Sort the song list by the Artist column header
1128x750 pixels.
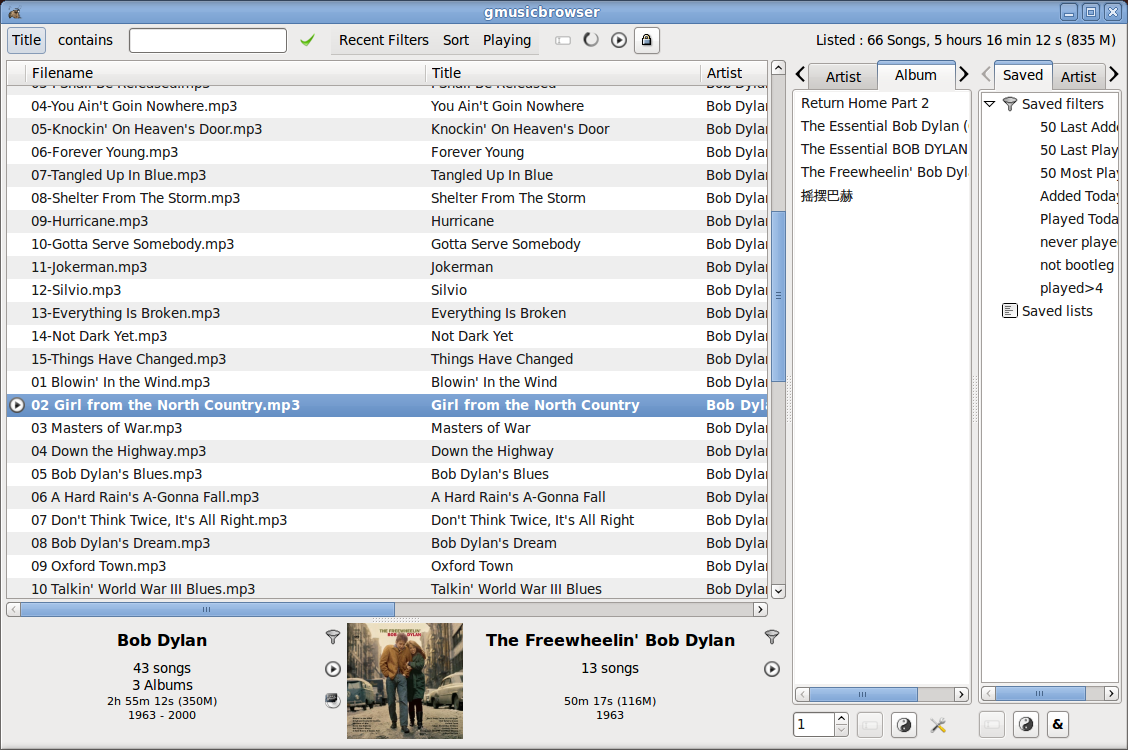tap(734, 73)
